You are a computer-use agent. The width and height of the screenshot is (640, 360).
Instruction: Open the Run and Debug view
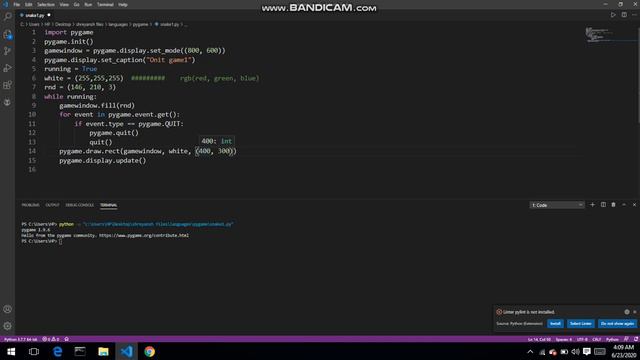click(7, 68)
